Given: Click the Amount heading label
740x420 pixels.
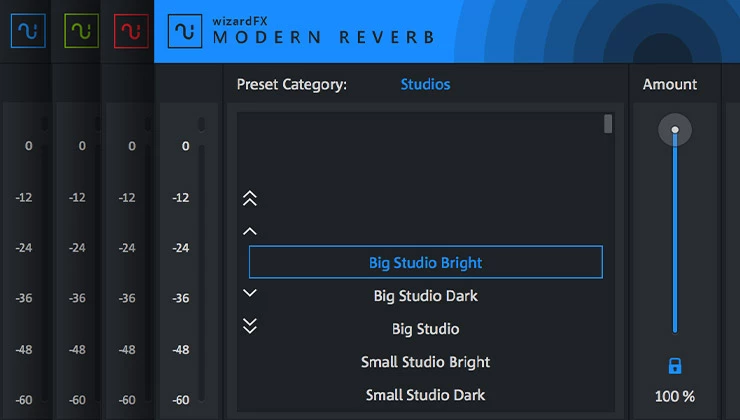Looking at the screenshot, I should click(x=670, y=84).
